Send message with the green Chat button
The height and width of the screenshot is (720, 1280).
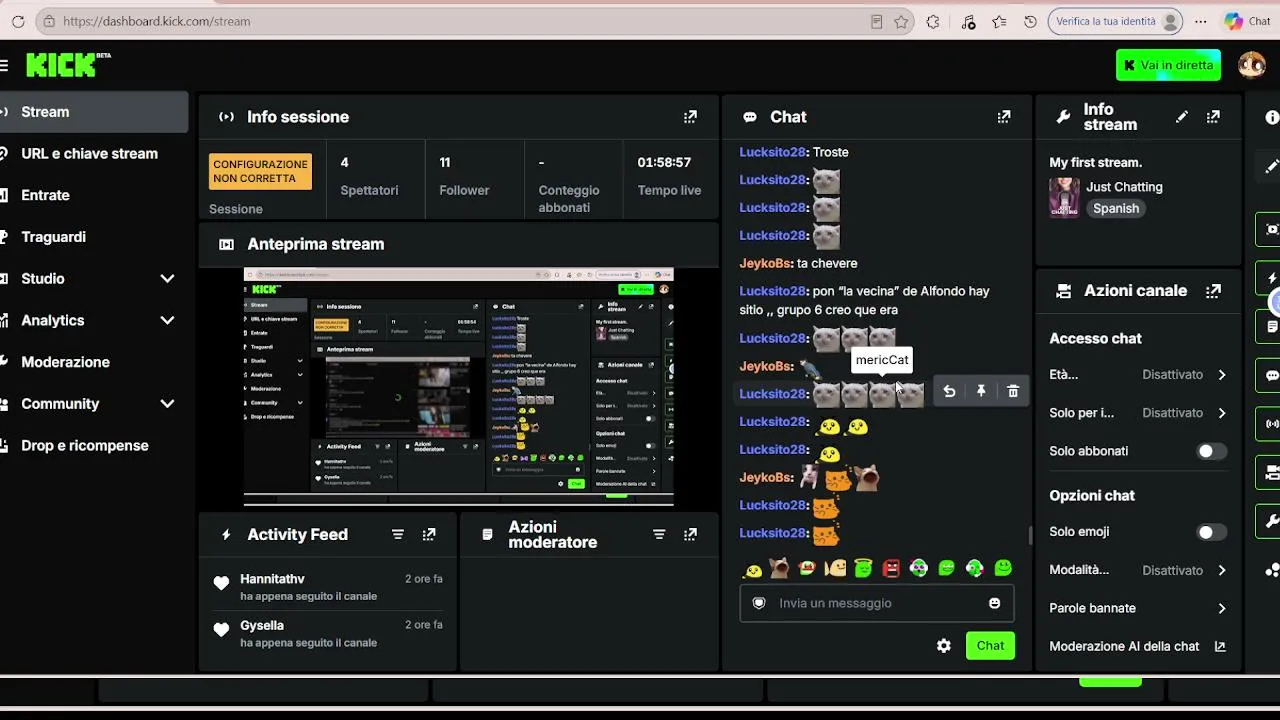coord(990,646)
